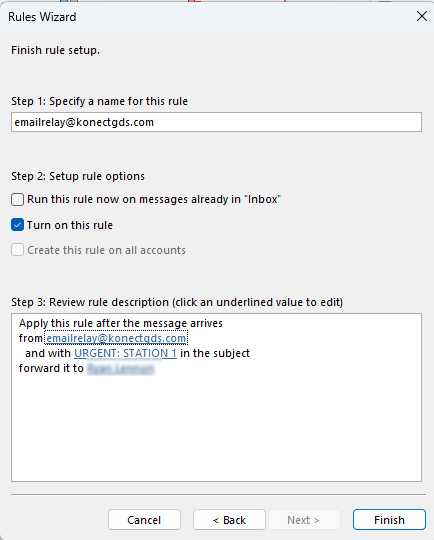
Task: Finish creating the rule
Action: tap(389, 520)
